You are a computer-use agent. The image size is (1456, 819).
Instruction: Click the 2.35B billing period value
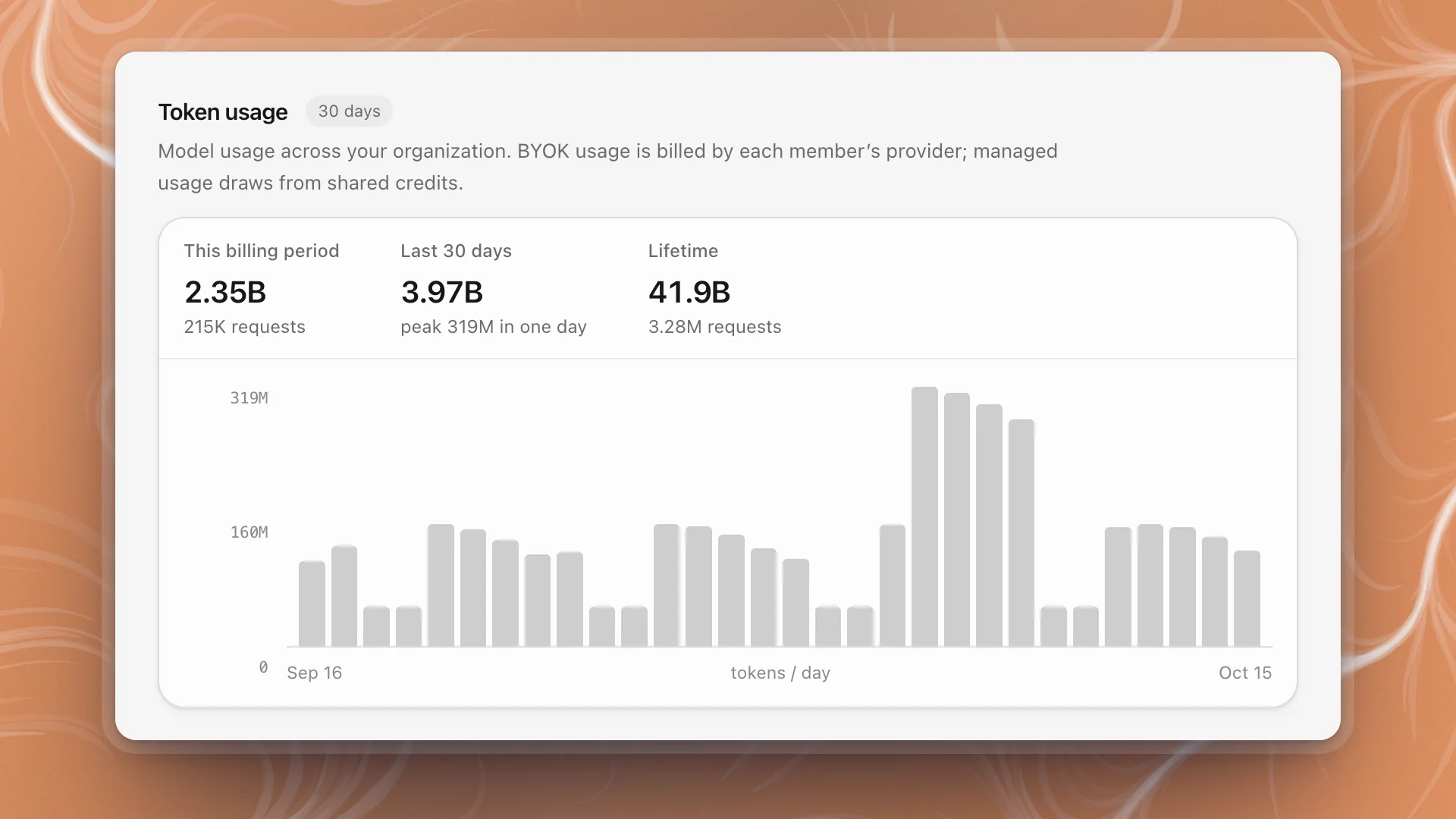click(x=225, y=292)
